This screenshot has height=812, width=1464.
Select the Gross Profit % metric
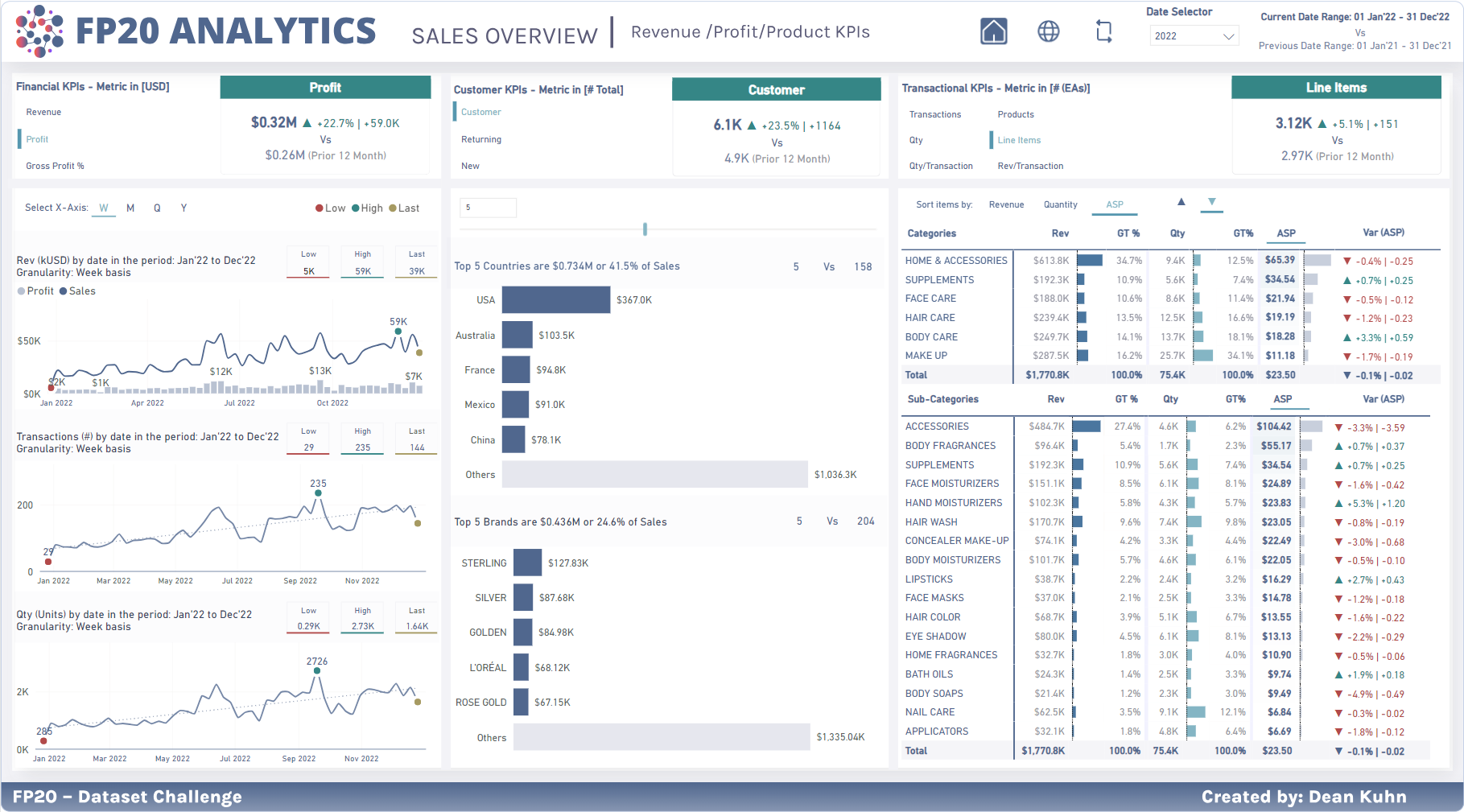click(x=55, y=167)
